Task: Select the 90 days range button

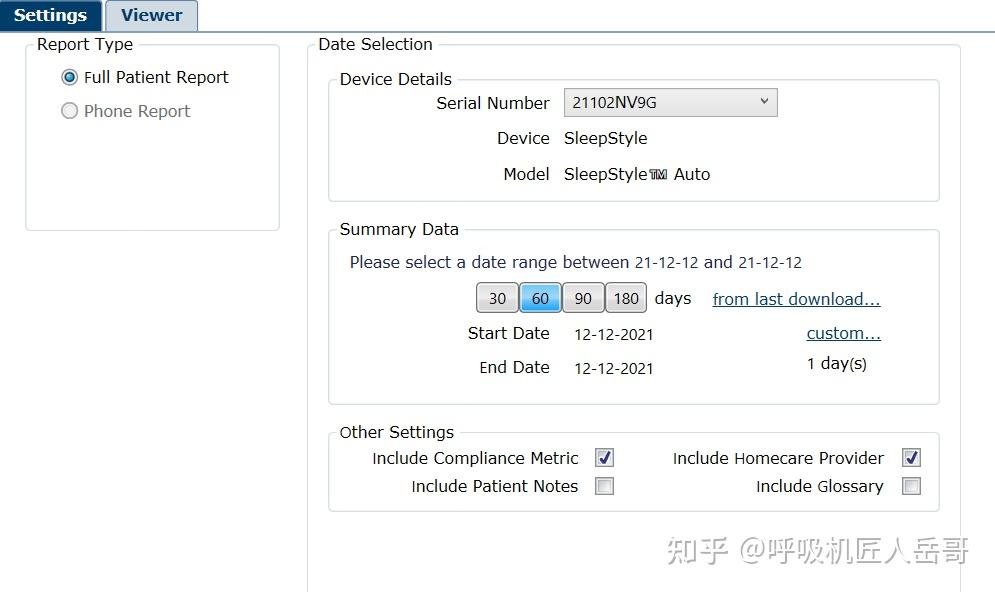Action: (583, 299)
